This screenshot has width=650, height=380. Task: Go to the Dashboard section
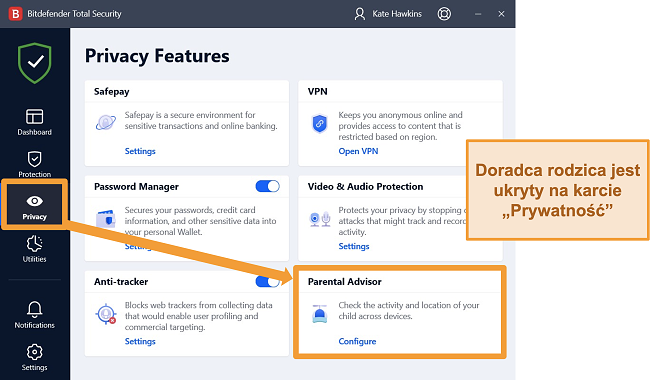coord(34,122)
